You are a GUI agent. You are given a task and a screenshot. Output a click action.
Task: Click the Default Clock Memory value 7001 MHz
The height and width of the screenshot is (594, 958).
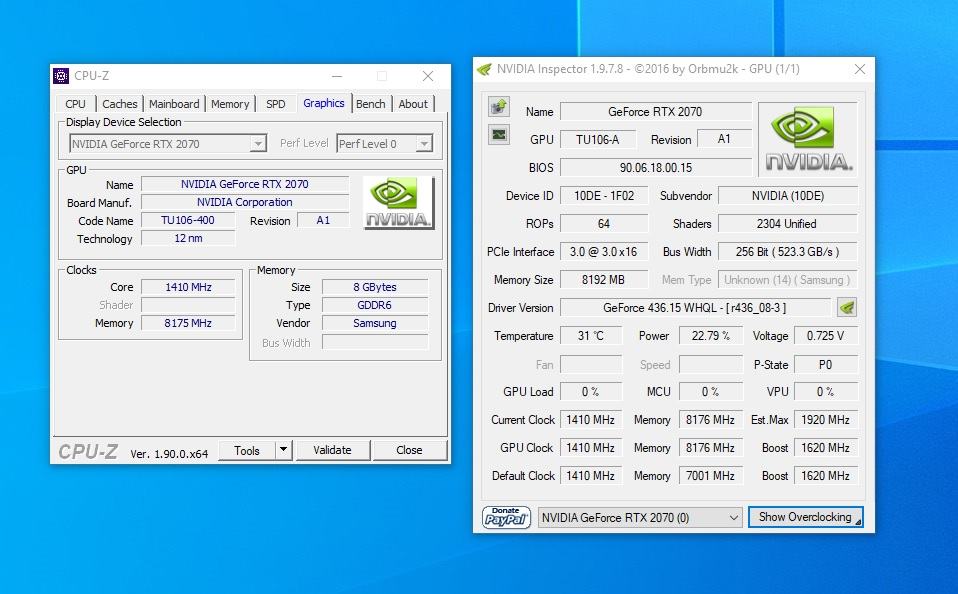(711, 475)
